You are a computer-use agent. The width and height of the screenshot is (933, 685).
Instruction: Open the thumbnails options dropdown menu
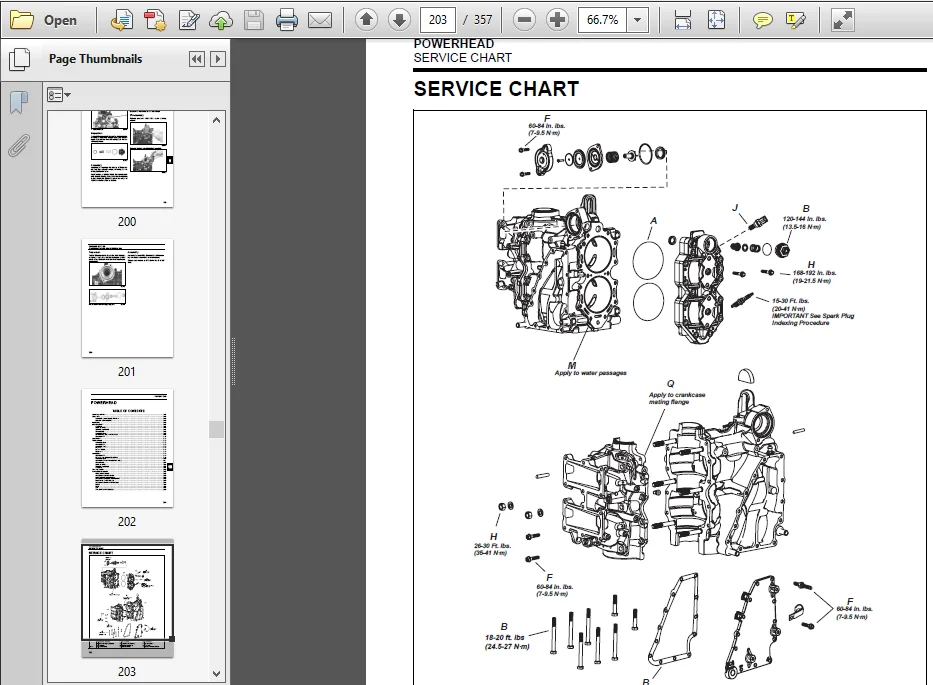coord(59,95)
